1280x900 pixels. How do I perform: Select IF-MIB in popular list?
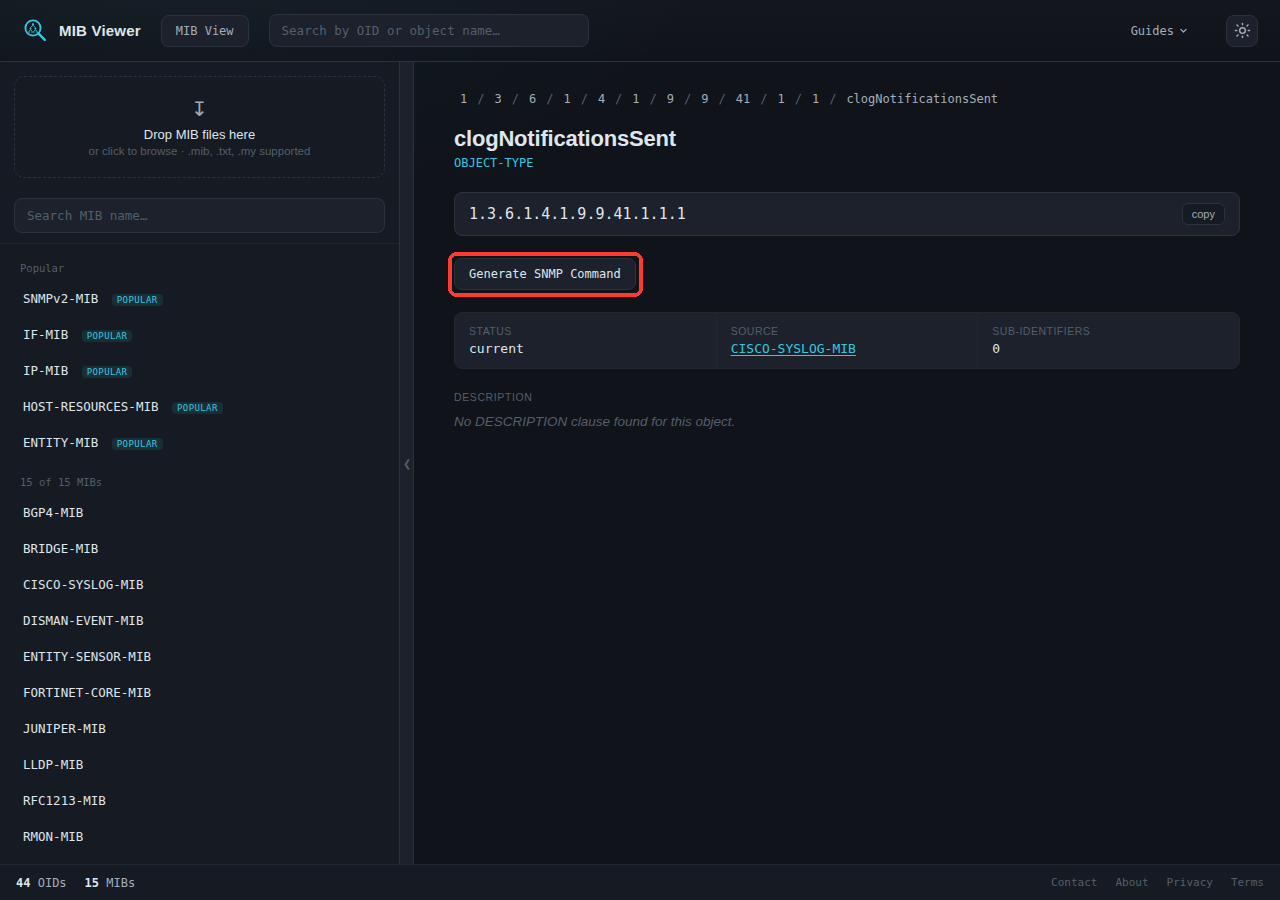[x=199, y=335]
